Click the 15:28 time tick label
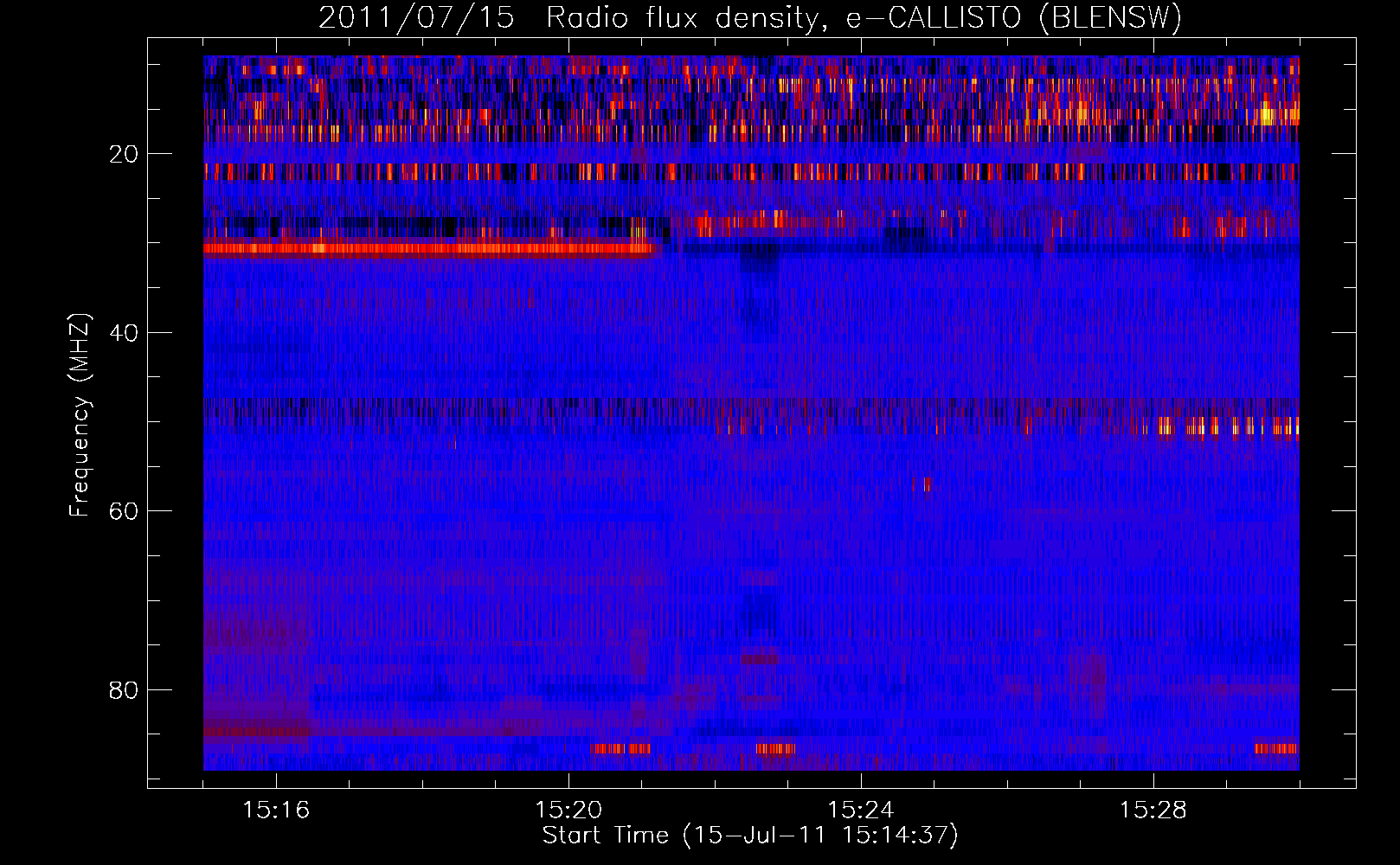This screenshot has width=1400, height=865. tap(1153, 811)
